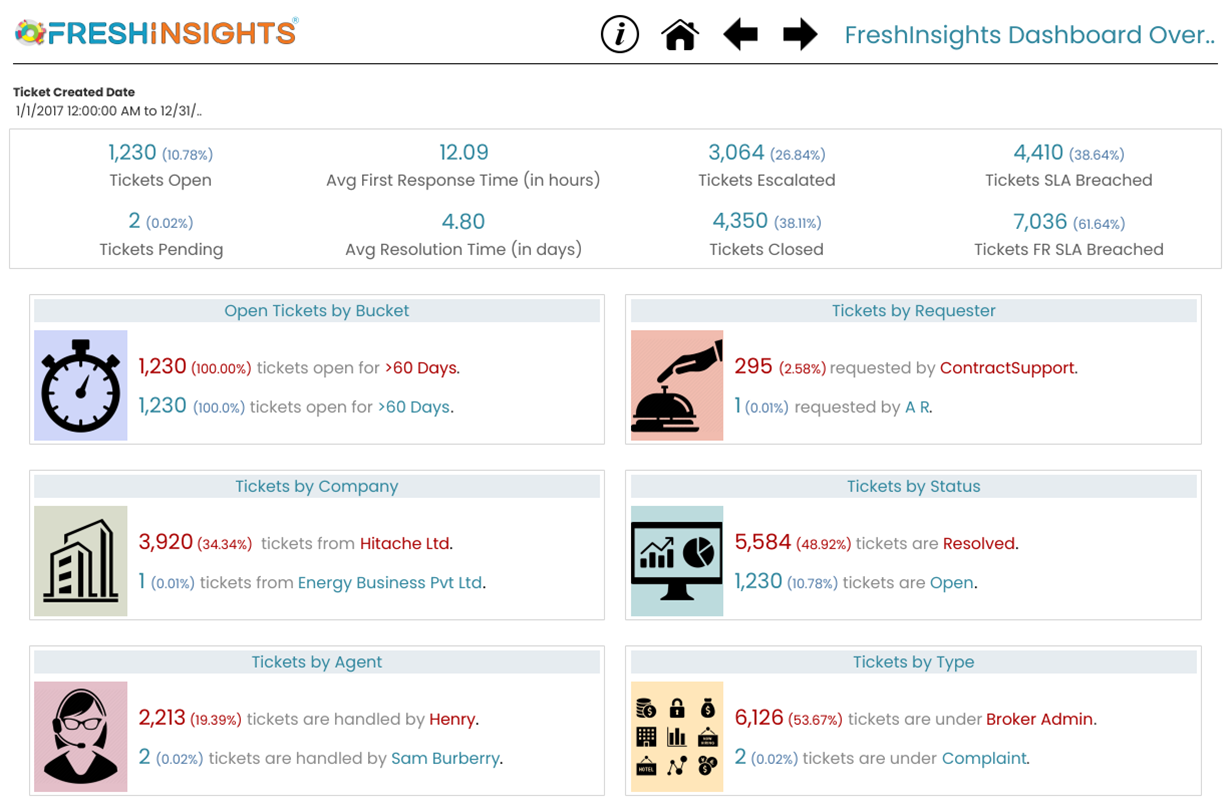Open the Tickets by Agent section header

[x=317, y=662]
